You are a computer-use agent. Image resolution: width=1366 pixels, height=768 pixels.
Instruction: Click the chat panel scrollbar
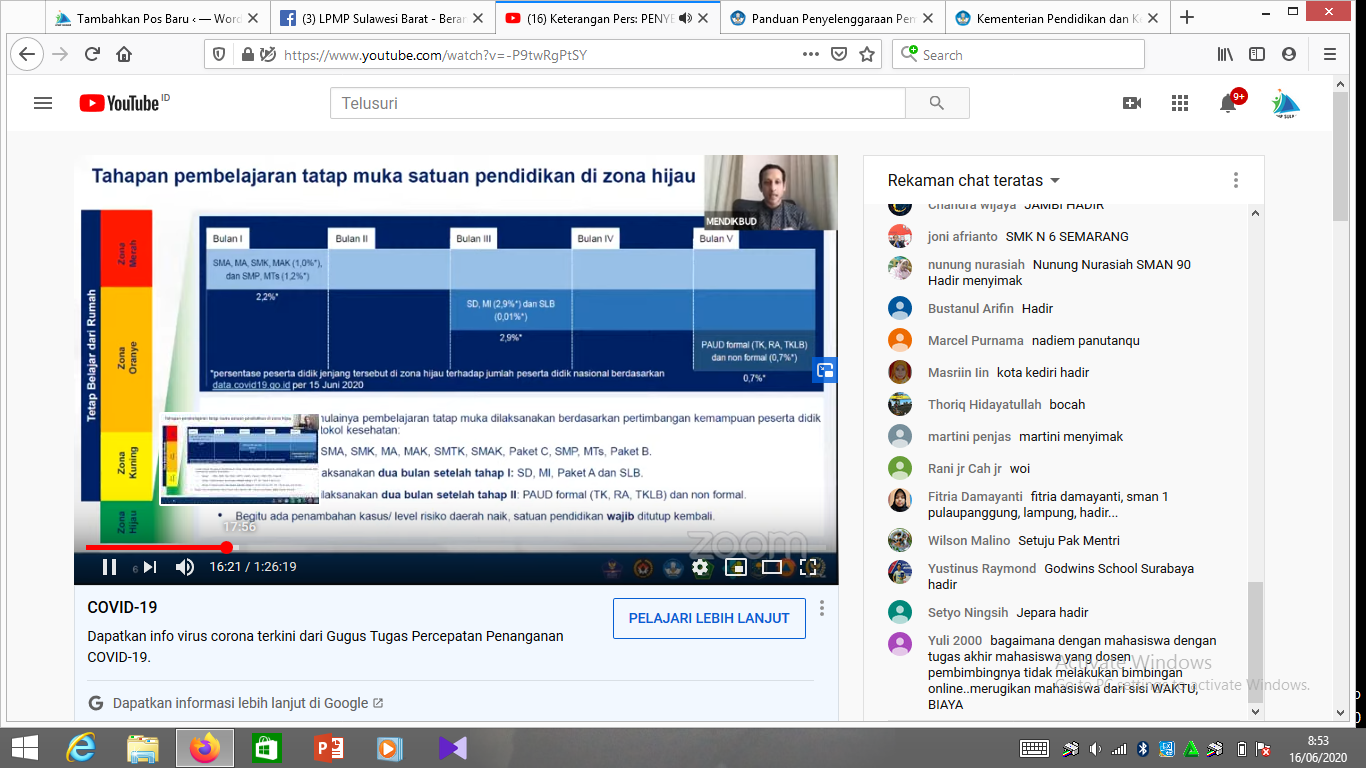(x=1256, y=642)
